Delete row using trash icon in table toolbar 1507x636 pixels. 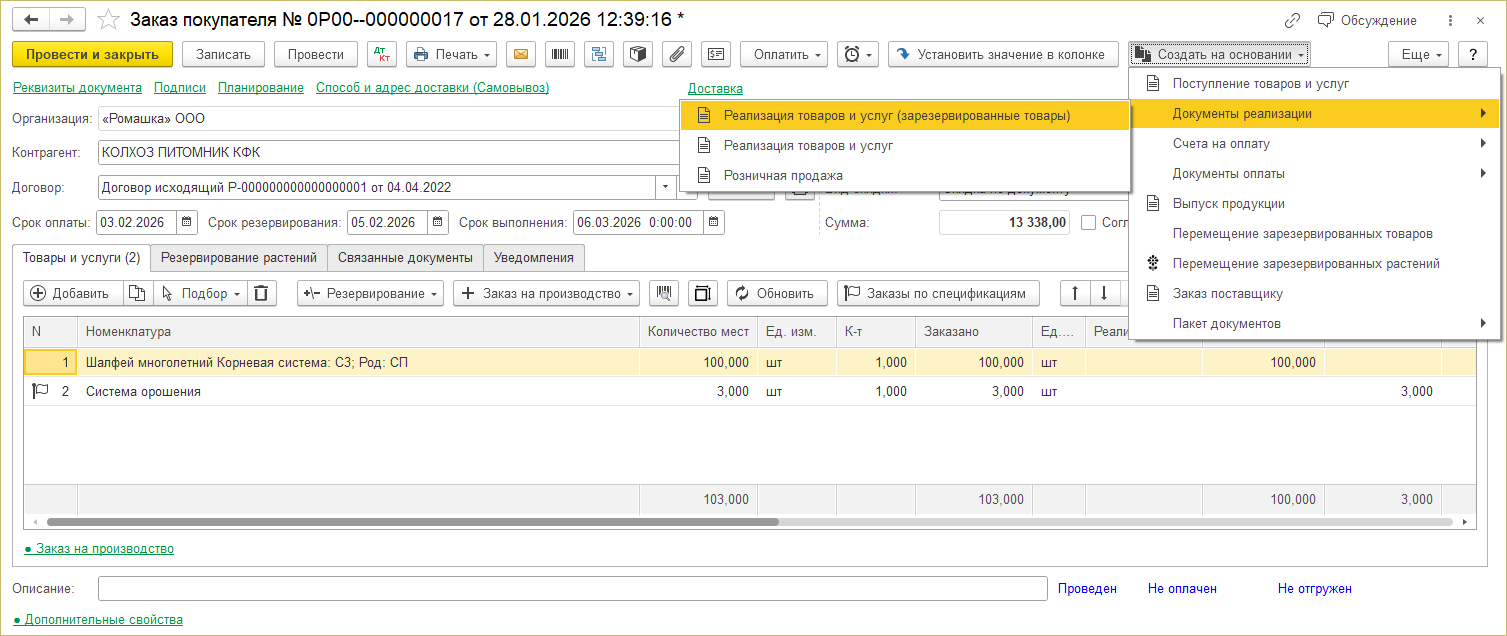pos(260,293)
